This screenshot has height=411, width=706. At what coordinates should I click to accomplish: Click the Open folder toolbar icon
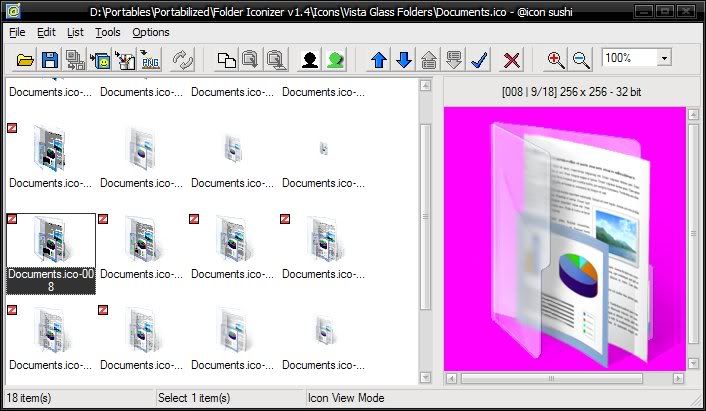(25, 60)
